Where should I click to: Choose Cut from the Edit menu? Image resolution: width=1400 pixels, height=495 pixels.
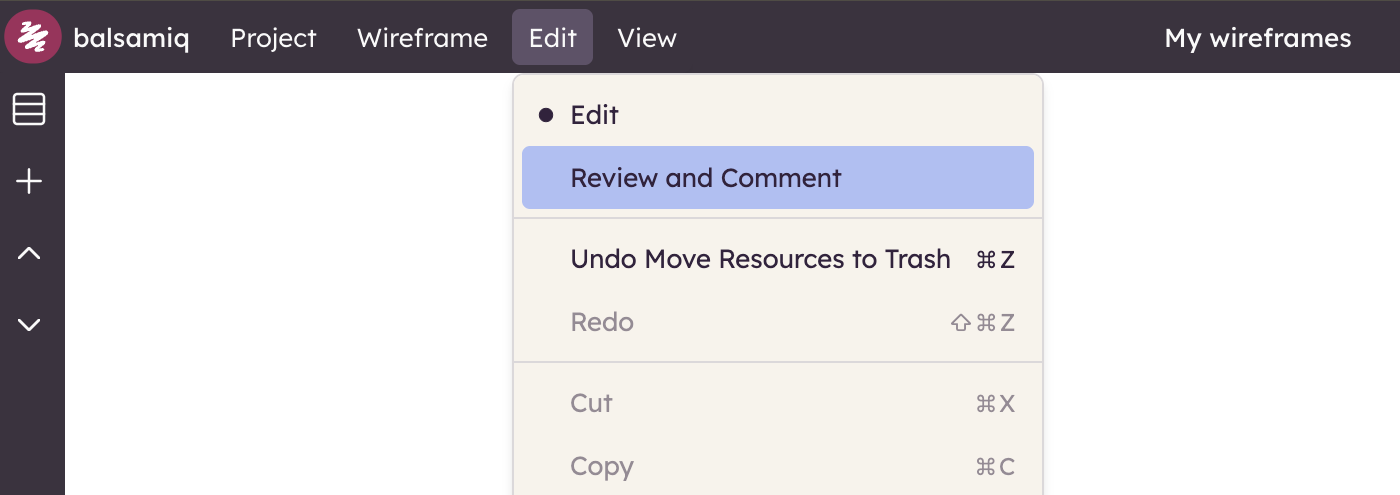pos(591,403)
